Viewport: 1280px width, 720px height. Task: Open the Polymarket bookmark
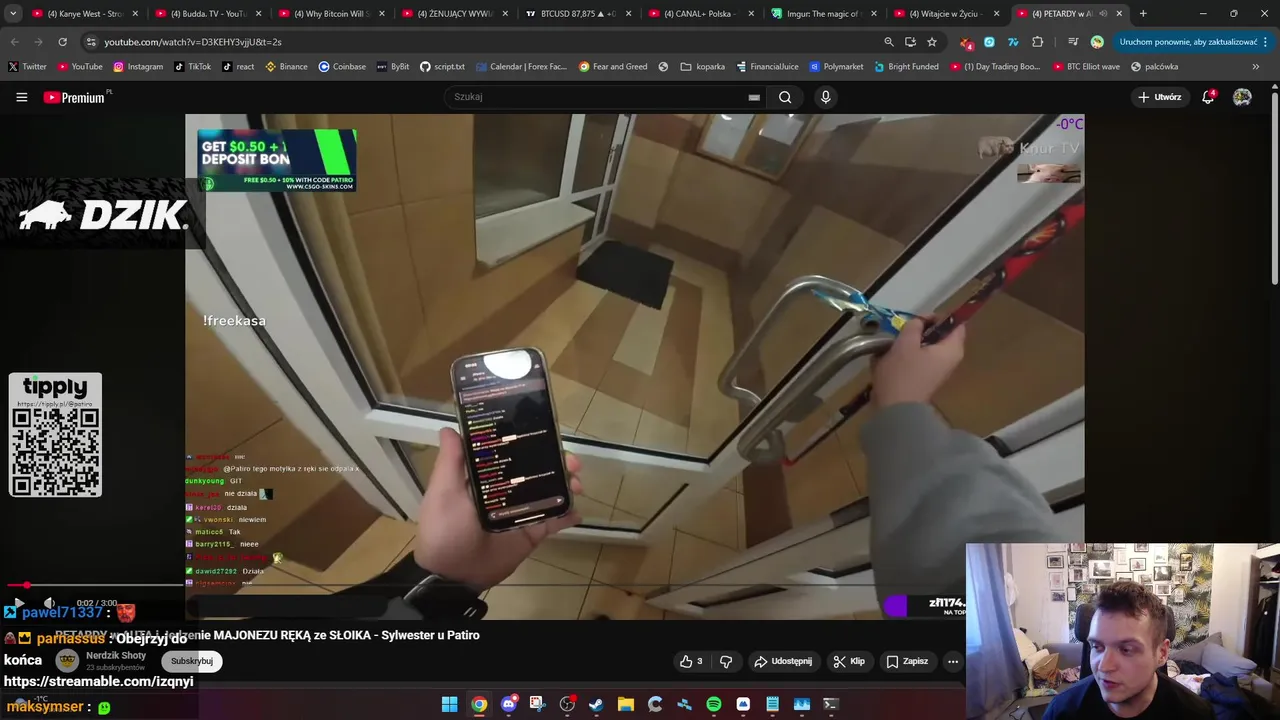click(836, 67)
